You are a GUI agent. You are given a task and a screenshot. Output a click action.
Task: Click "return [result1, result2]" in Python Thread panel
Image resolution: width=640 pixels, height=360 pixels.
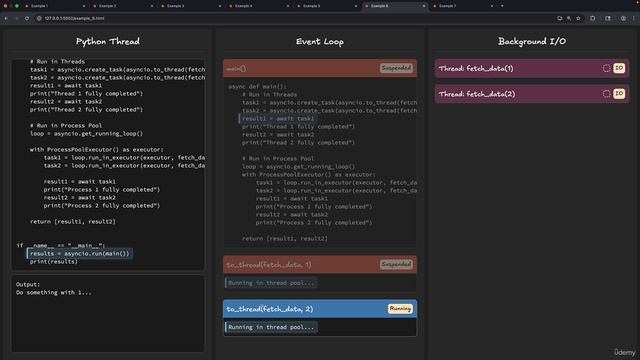coord(73,222)
